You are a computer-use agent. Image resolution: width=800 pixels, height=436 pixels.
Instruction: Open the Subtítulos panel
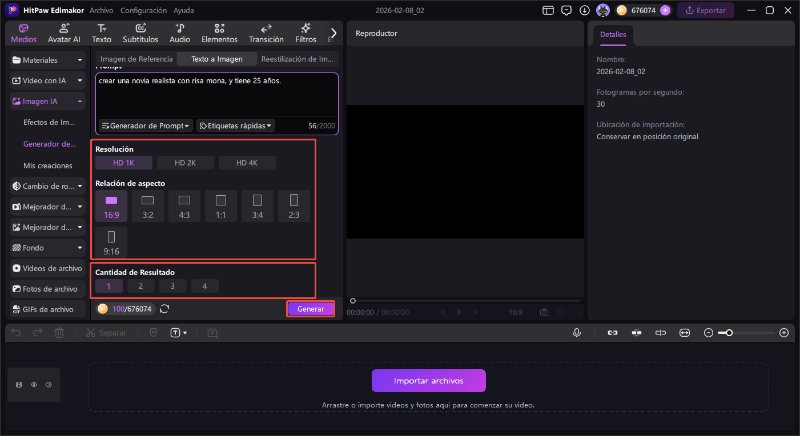pyautogui.click(x=139, y=33)
